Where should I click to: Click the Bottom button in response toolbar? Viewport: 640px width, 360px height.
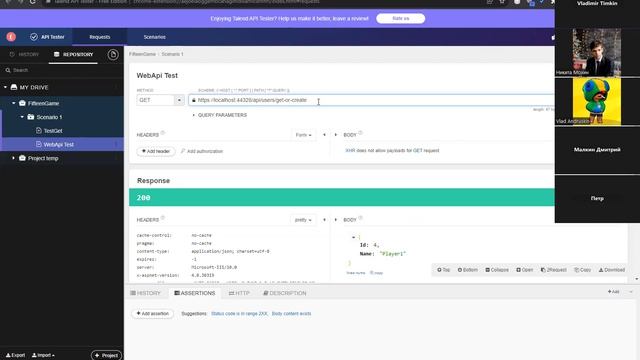point(467,270)
